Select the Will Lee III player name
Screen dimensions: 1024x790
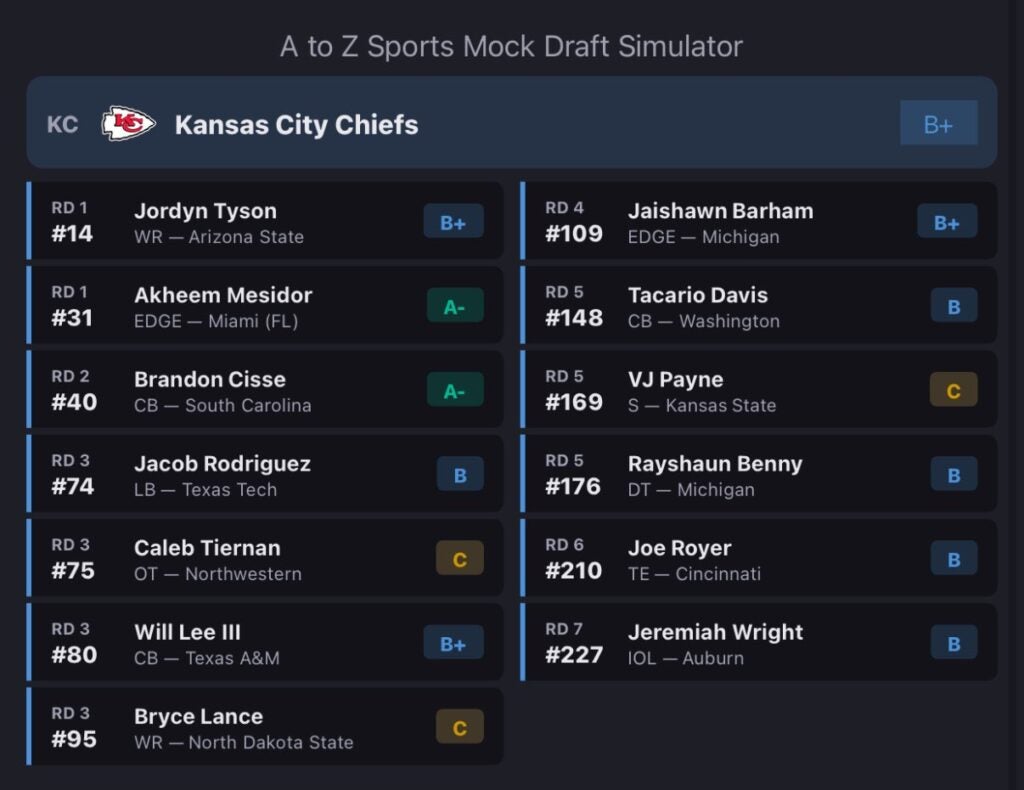pyautogui.click(x=187, y=632)
